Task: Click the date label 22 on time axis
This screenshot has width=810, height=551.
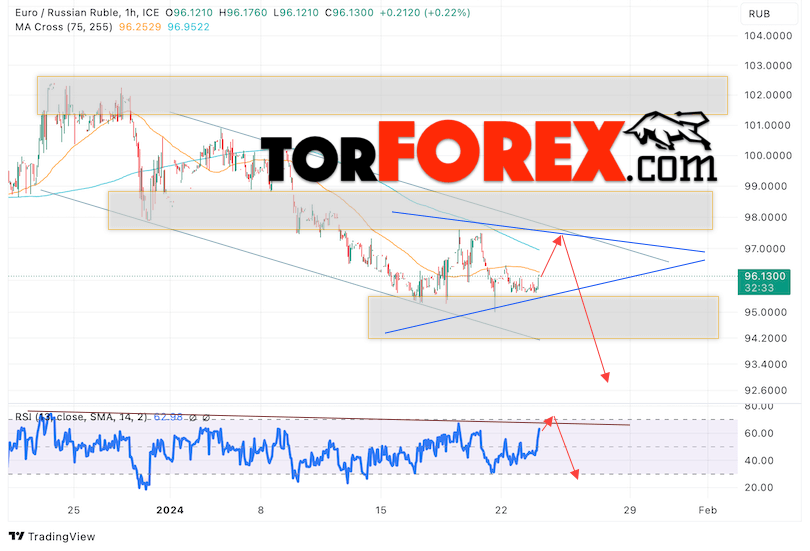Action: click(x=501, y=510)
